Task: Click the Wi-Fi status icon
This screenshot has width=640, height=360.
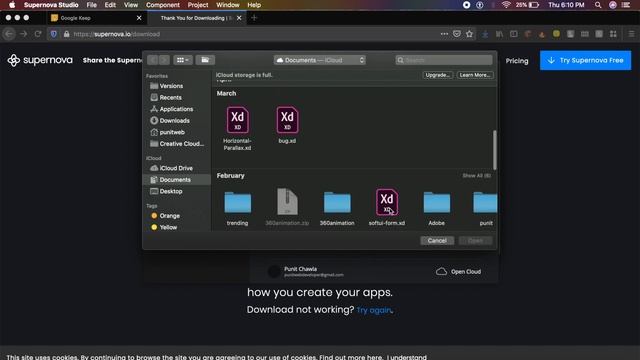Action: pos(506,5)
